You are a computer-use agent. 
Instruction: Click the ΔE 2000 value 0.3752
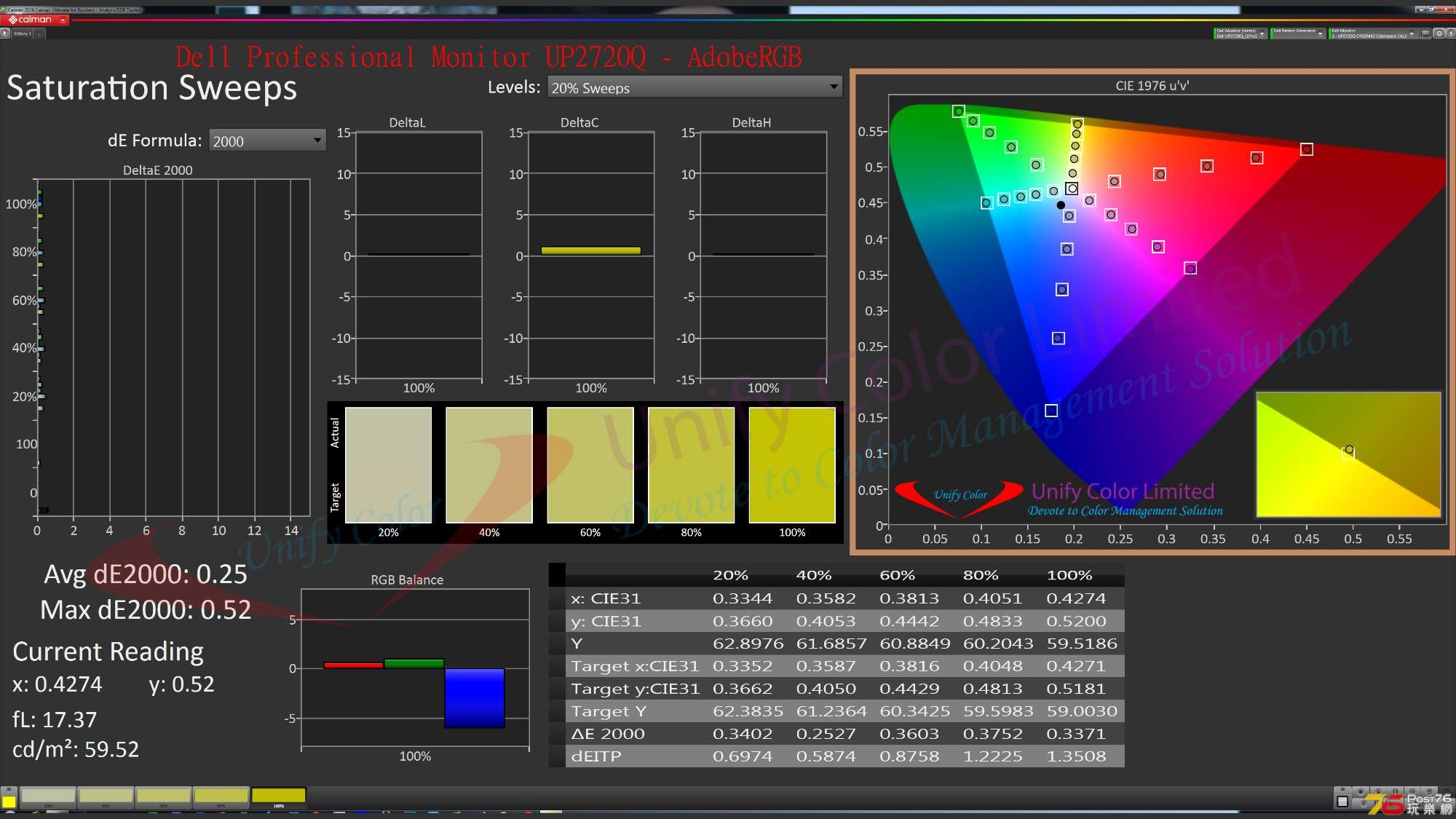tap(993, 734)
